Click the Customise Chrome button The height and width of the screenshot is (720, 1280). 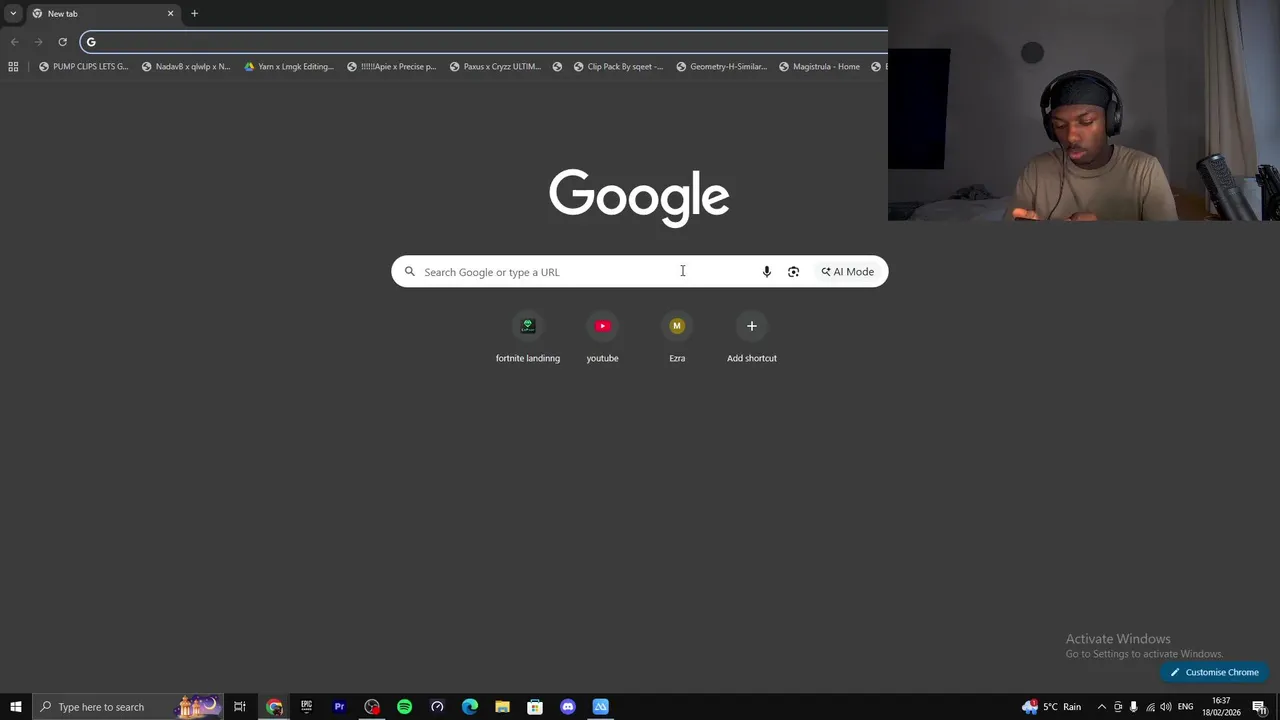[x=1214, y=672]
